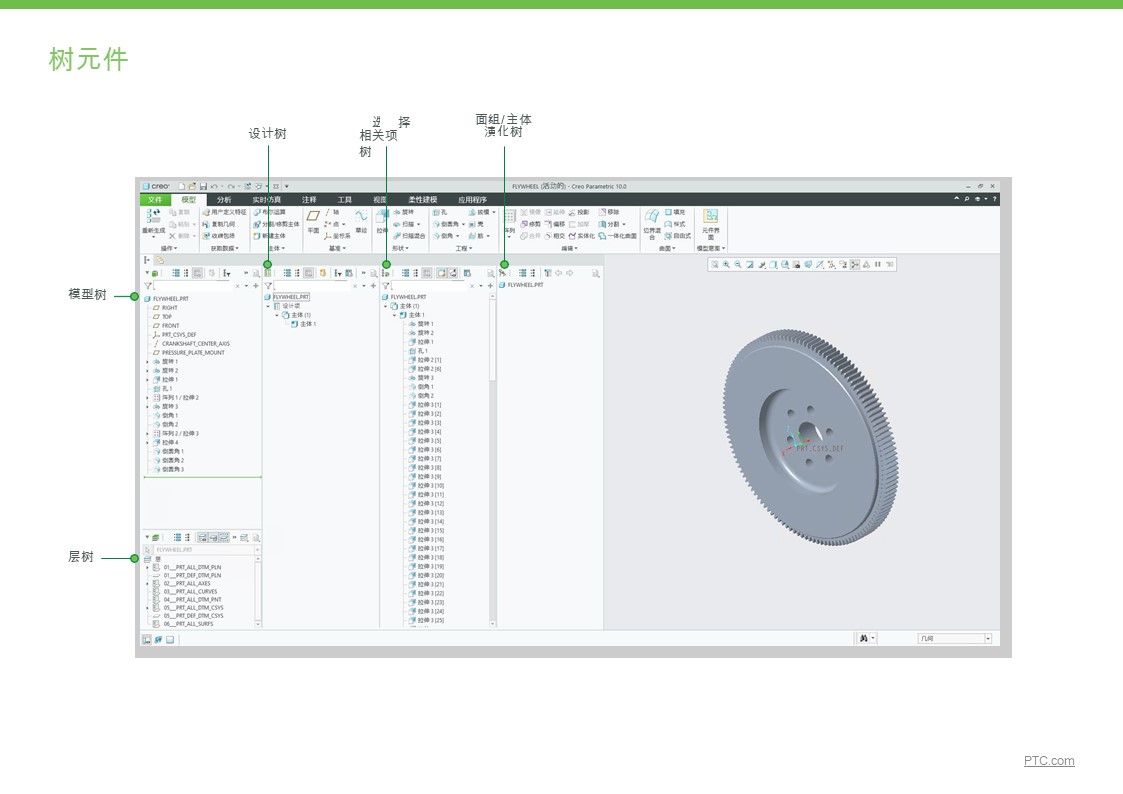Open the 形状 group dropdown
Screen dimensions: 1123x794
pyautogui.click(x=400, y=248)
